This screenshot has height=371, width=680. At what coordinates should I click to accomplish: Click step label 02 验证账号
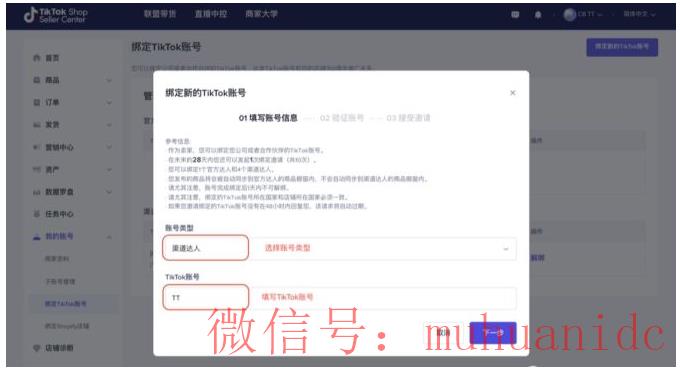point(342,118)
